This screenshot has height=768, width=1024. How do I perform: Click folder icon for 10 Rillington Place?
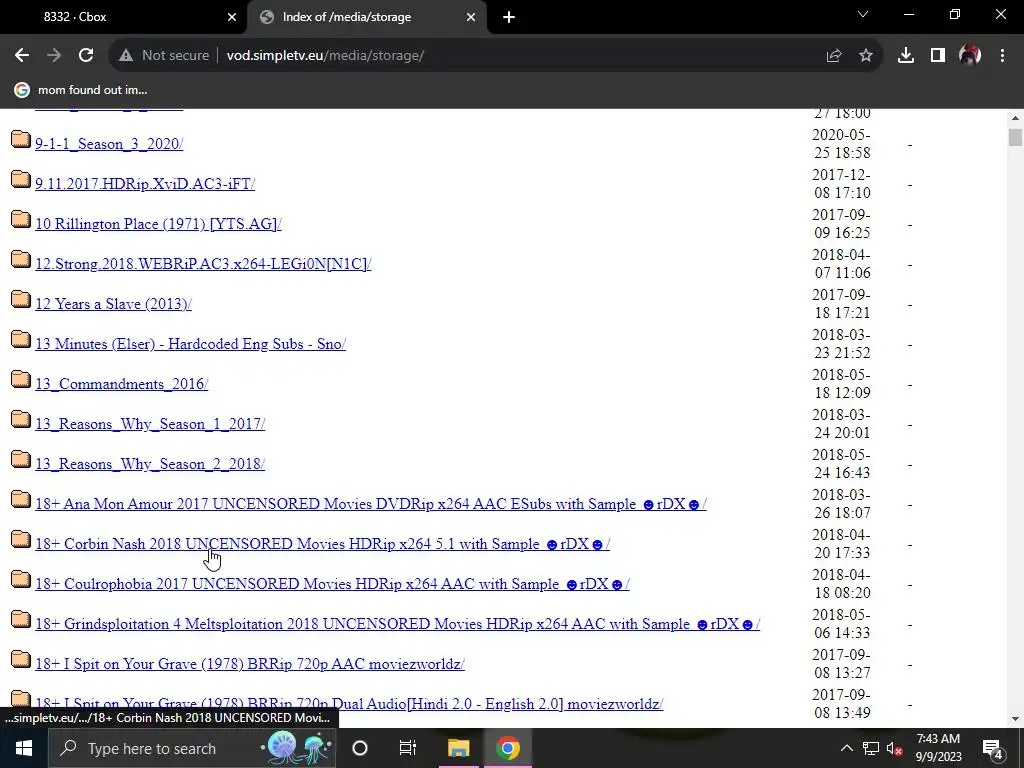[x=21, y=219]
